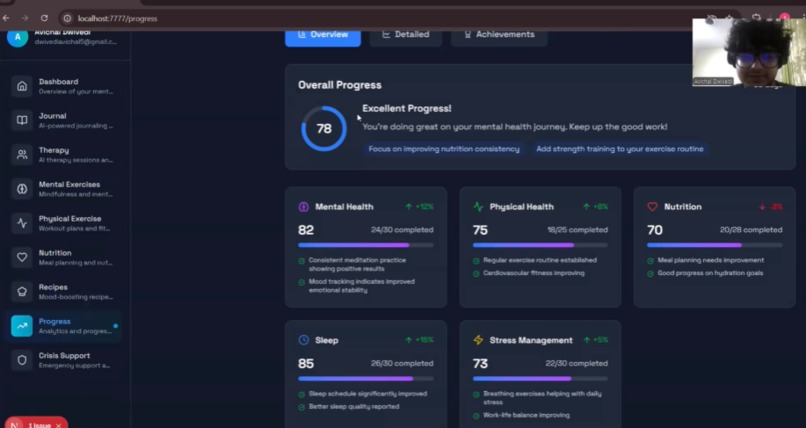The image size is (806, 428).
Task: Open the Crisis Support shield icon
Action: coord(22,360)
